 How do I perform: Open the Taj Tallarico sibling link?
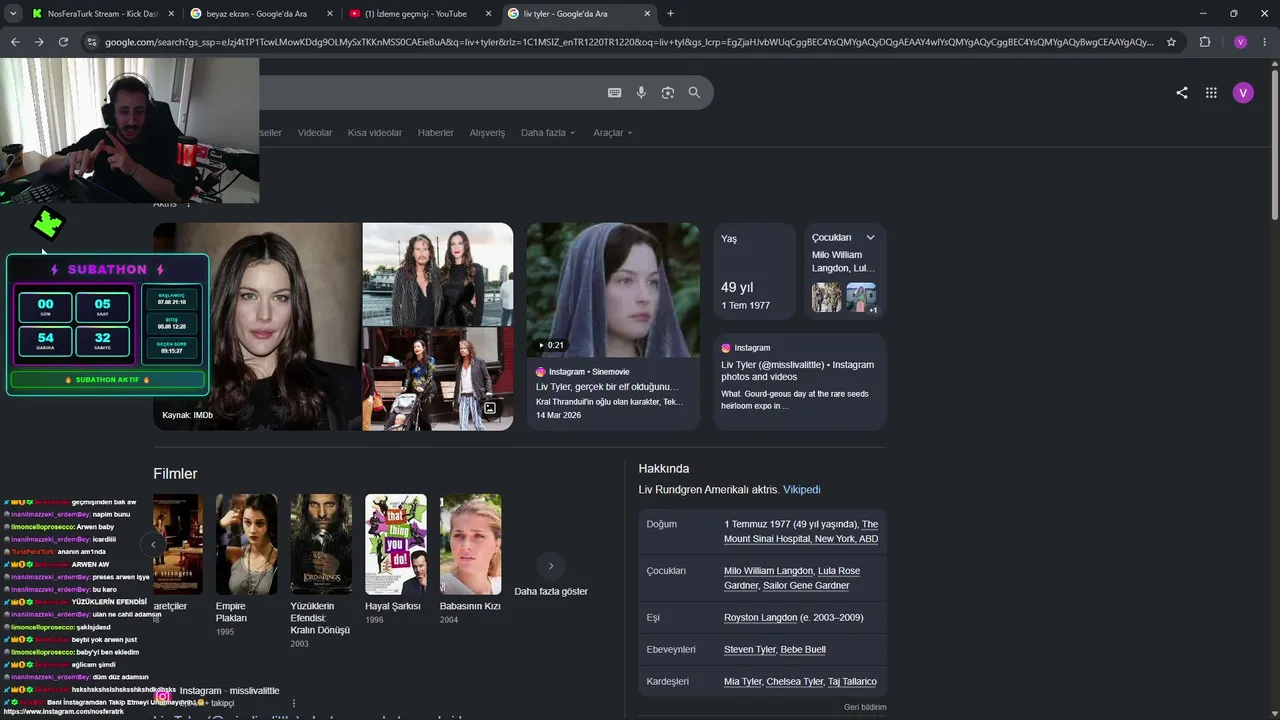[852, 682]
